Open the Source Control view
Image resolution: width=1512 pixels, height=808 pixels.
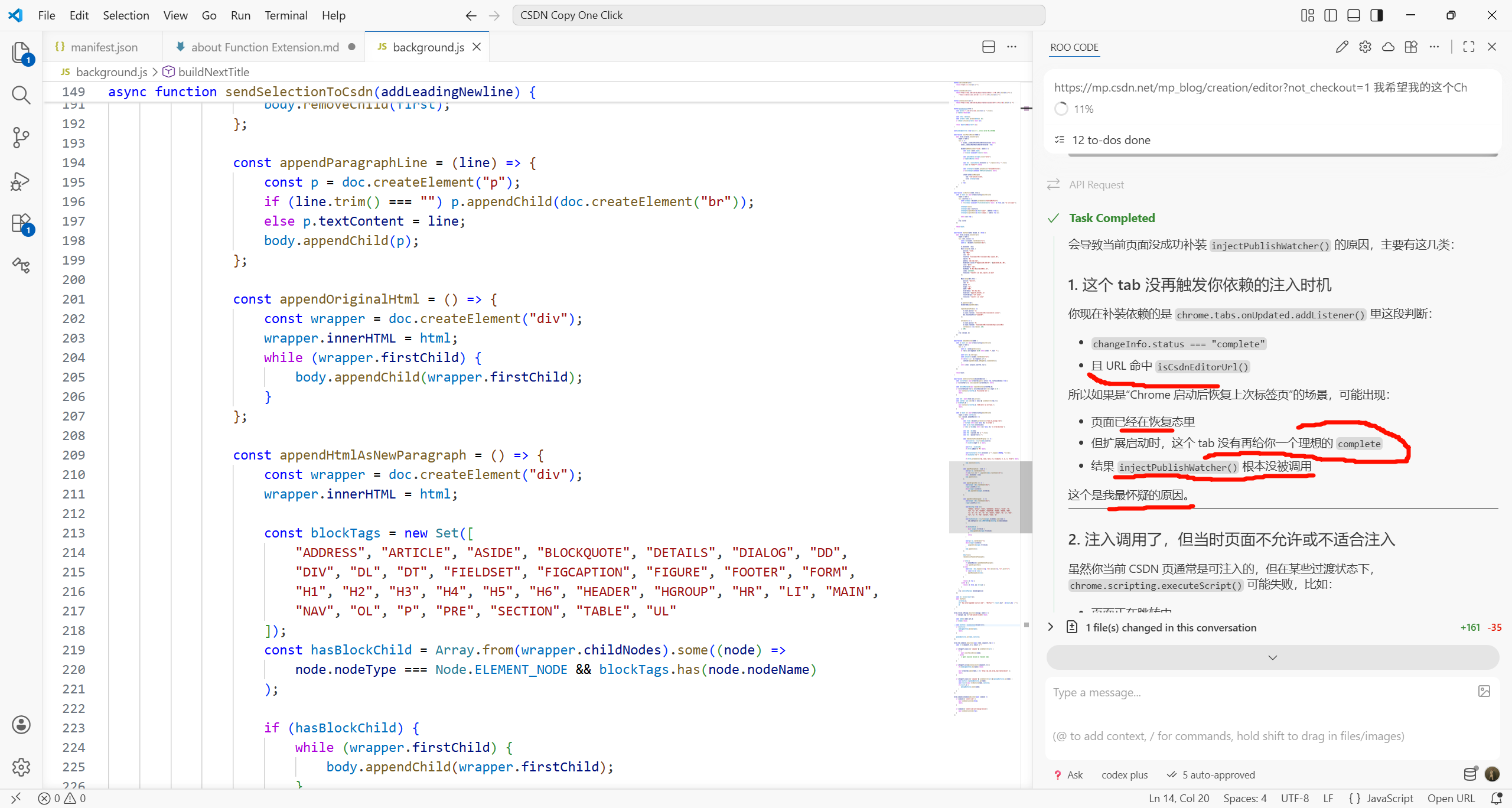click(21, 138)
